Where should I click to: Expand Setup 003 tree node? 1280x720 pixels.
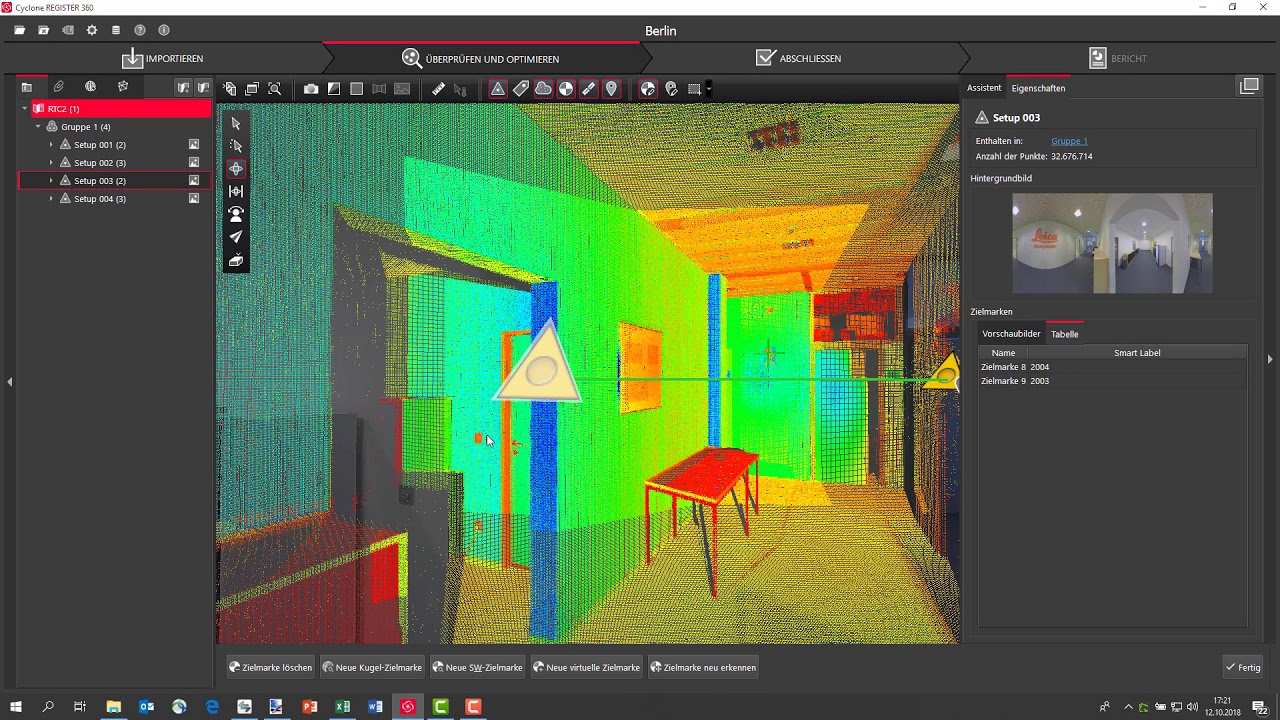(x=51, y=181)
